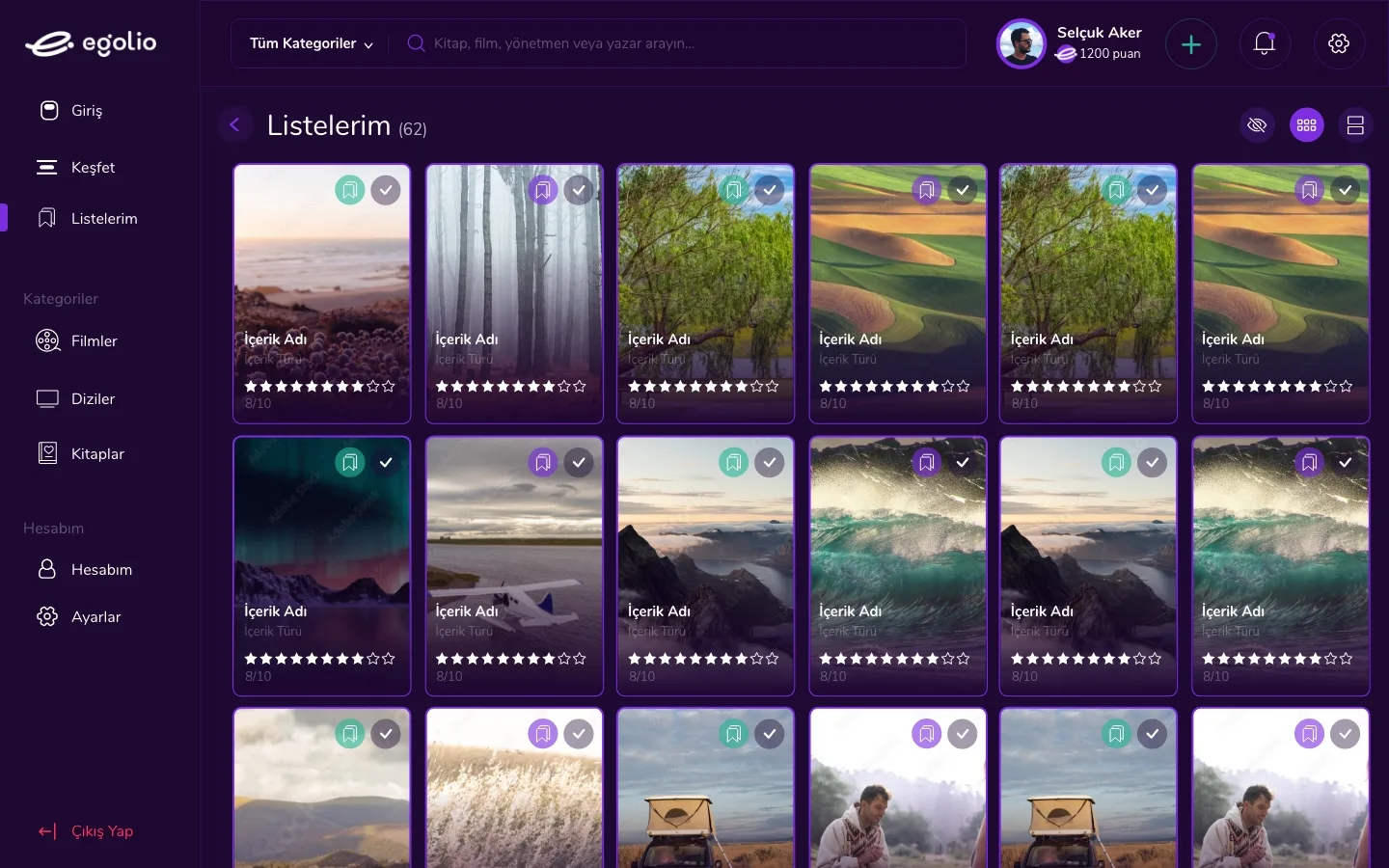This screenshot has height=868, width=1389.
Task: Toggle bookmark on the beach sunset card
Action: (350, 190)
